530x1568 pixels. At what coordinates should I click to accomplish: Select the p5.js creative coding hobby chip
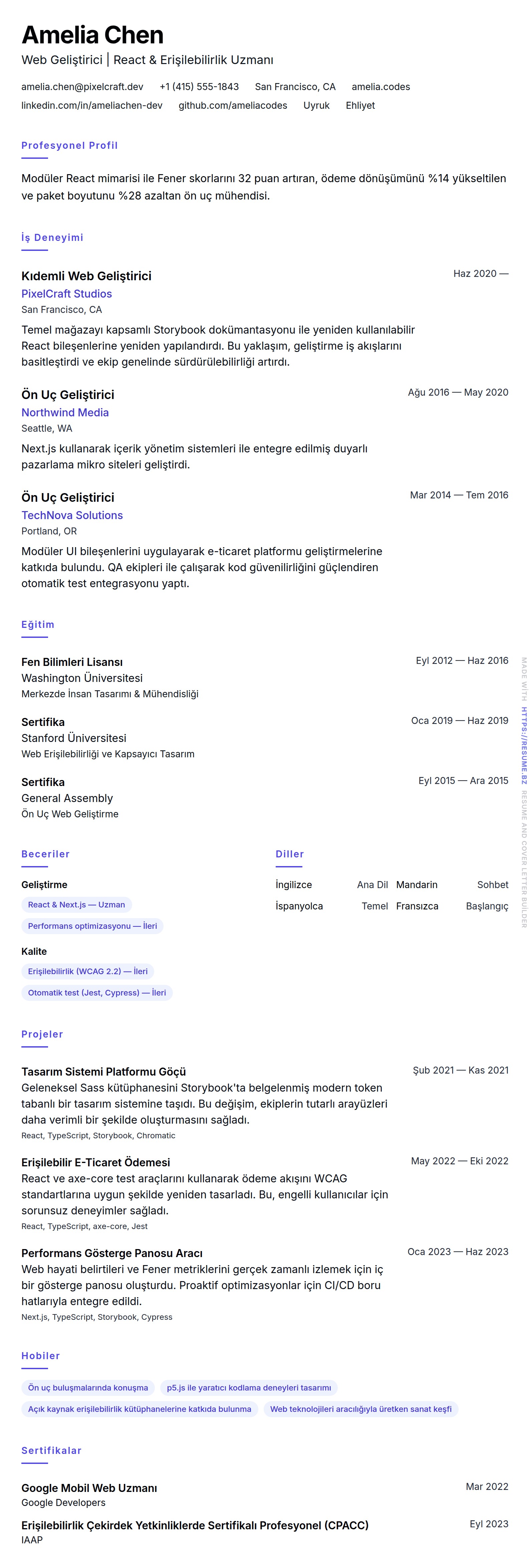(x=249, y=1387)
